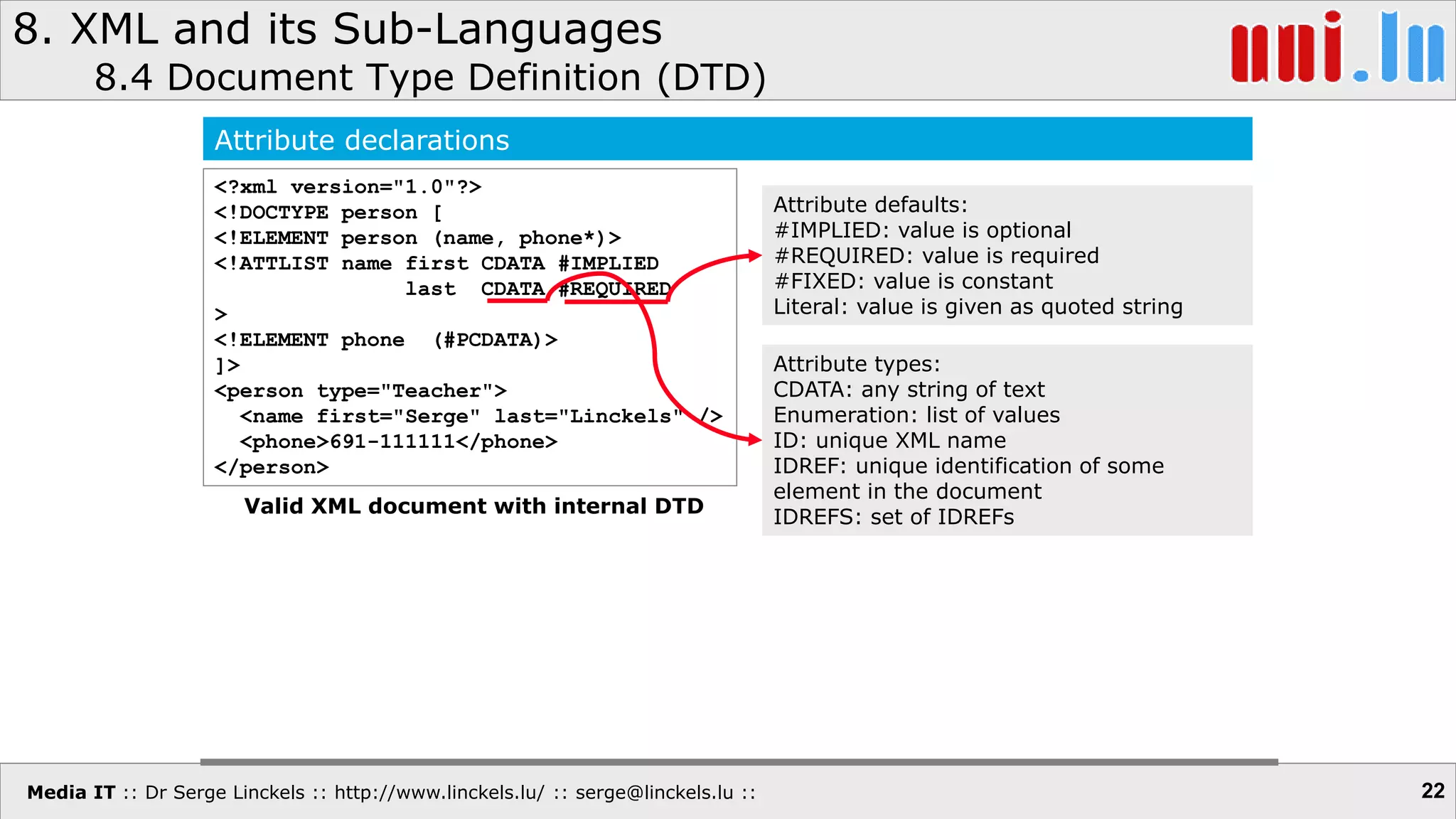The height and width of the screenshot is (819, 1456).
Task: Click the 'Attribute defaults:' heading
Action: pos(870,205)
